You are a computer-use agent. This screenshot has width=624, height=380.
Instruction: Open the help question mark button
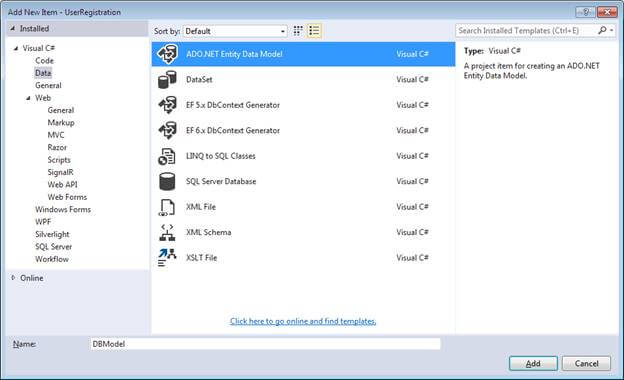pos(586,12)
